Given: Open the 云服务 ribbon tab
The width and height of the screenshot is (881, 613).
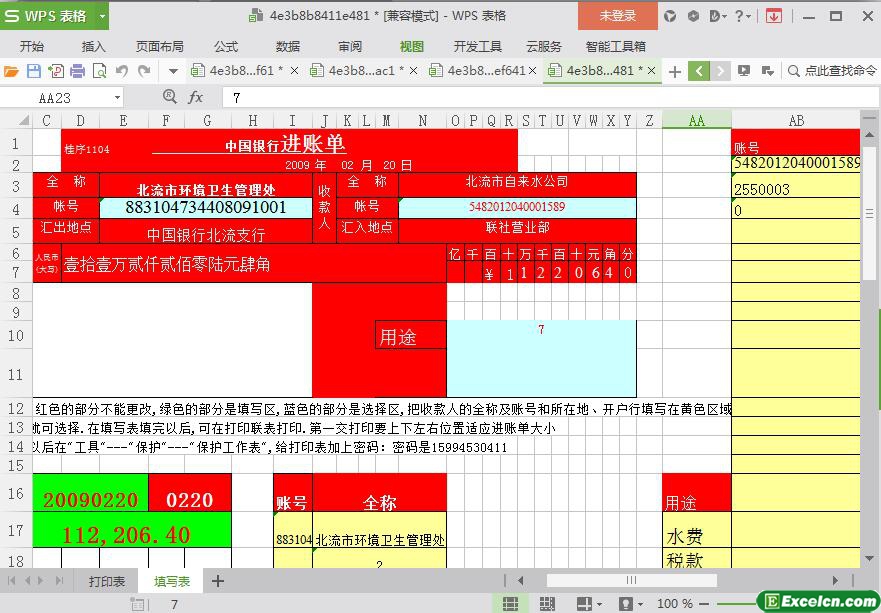Looking at the screenshot, I should point(544,47).
